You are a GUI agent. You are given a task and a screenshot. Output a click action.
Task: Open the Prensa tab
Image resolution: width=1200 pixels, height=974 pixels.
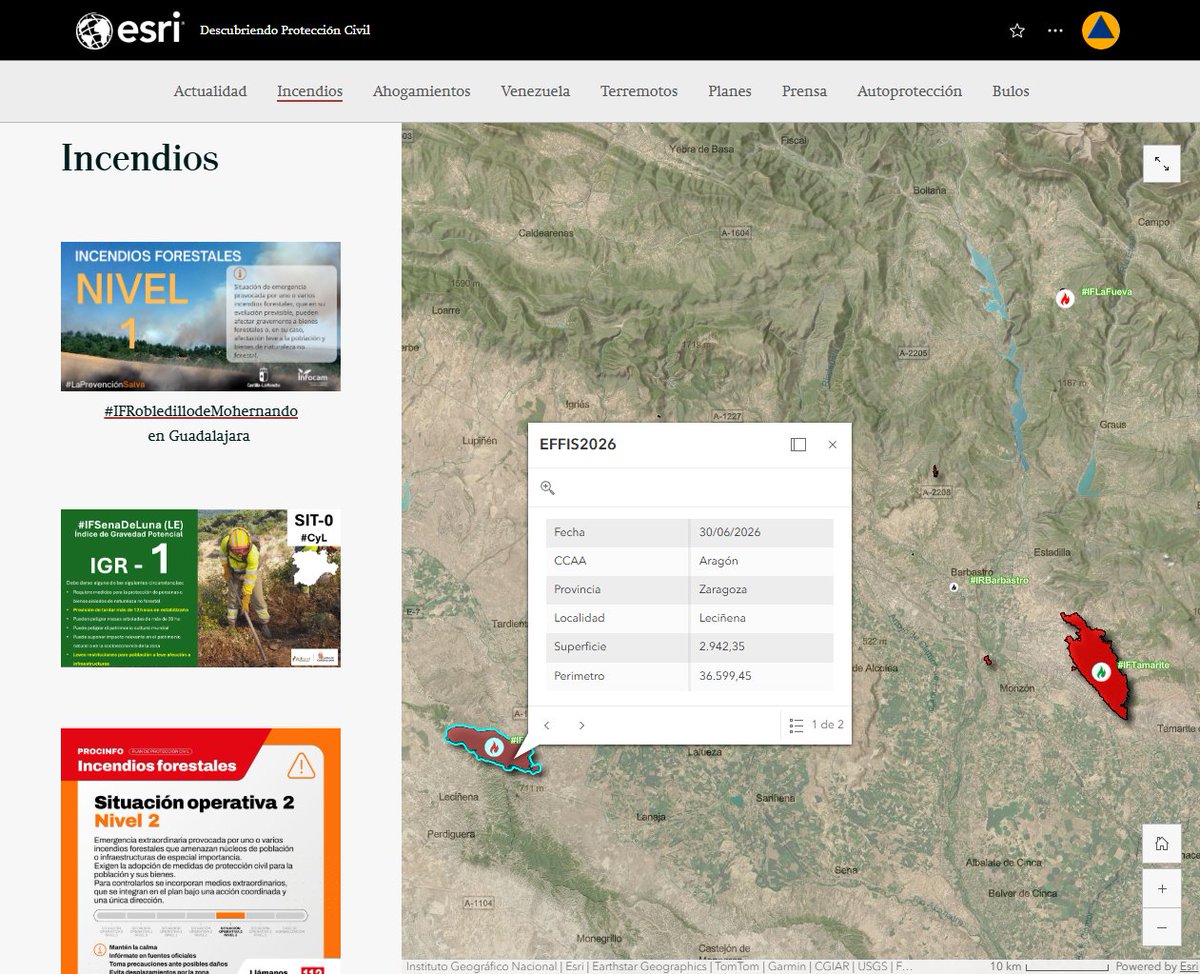(805, 91)
